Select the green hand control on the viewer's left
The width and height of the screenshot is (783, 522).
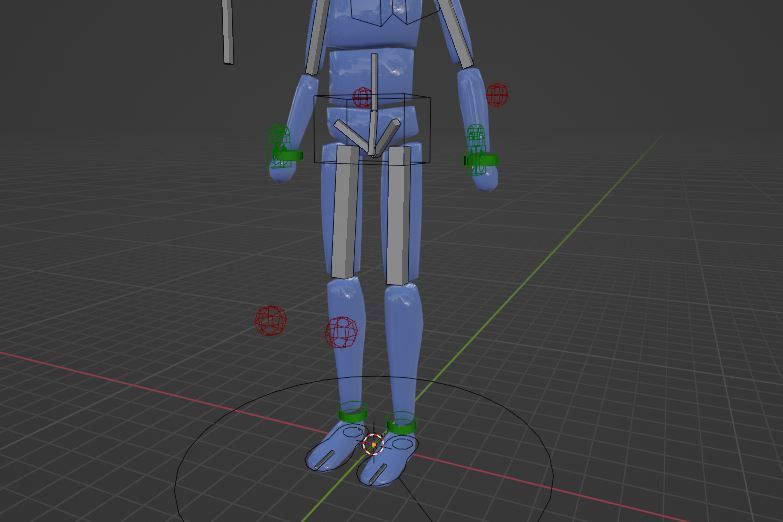(x=284, y=149)
